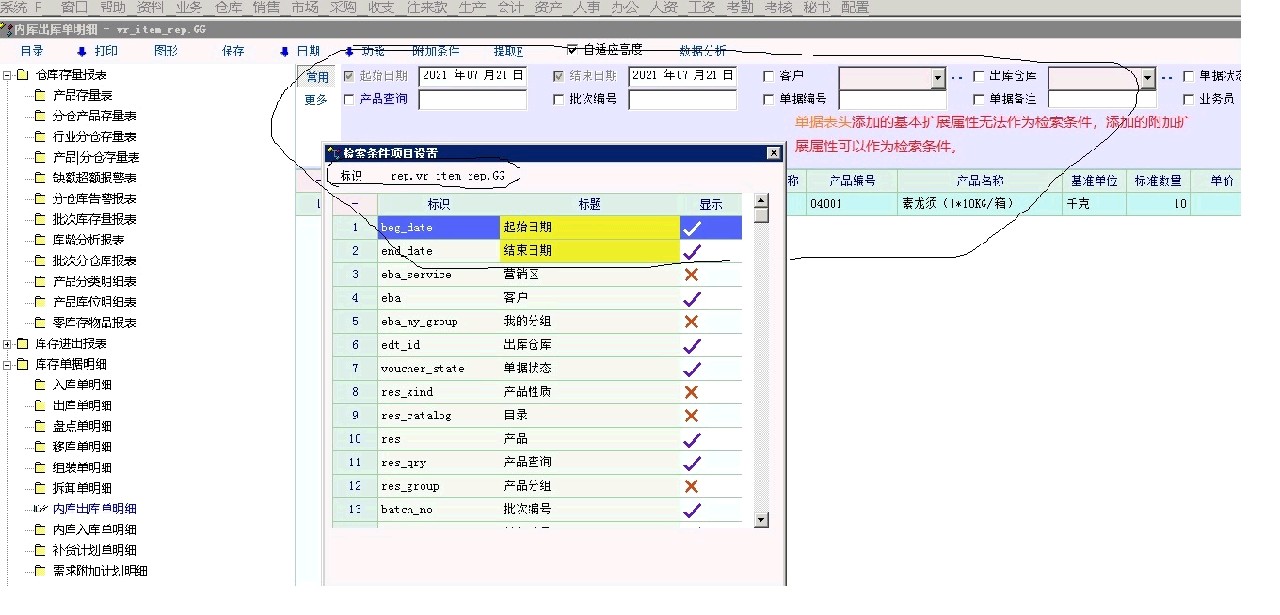Click the red X for 产品分组 row
The height and width of the screenshot is (615, 1280).
pos(691,486)
